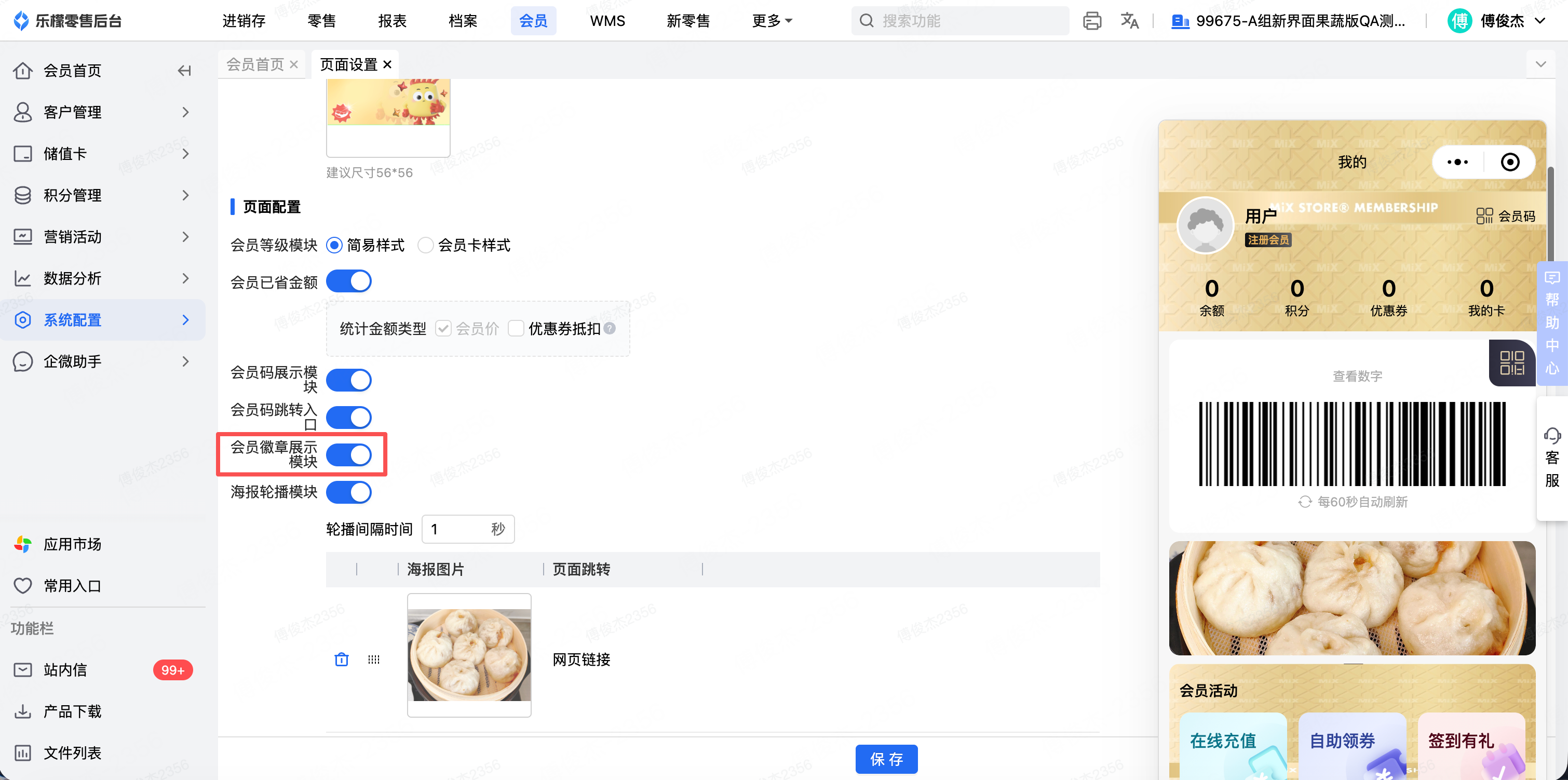This screenshot has height=780, width=1568.
Task: Select the 会员卡样式 radio option
Action: (425, 246)
